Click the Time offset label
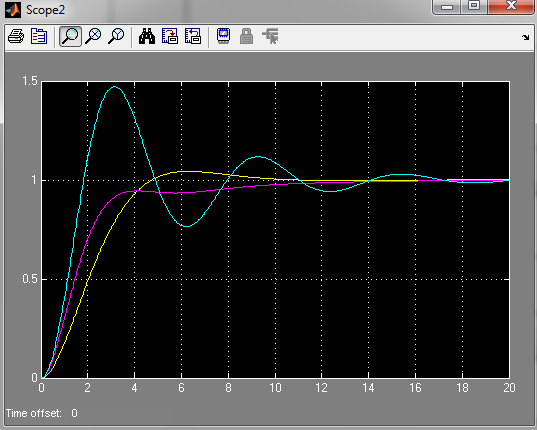 click(34, 413)
